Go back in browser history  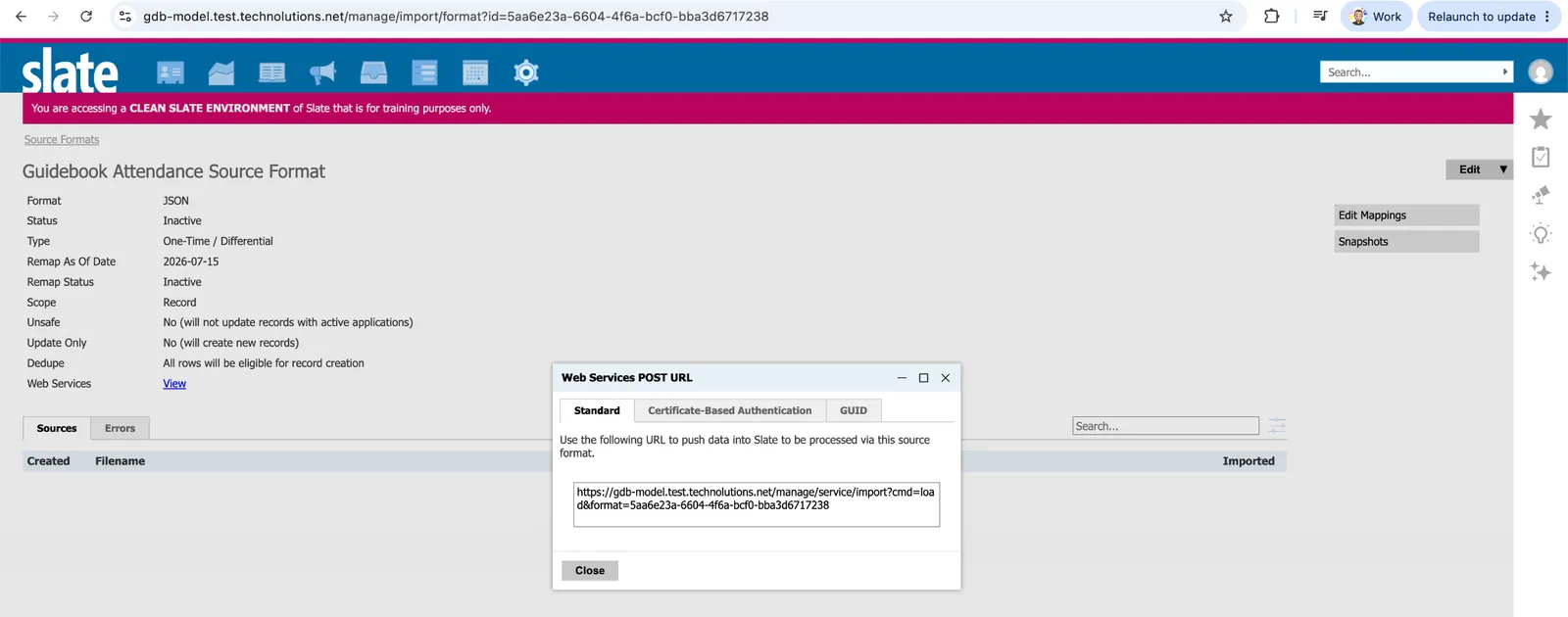(x=21, y=17)
